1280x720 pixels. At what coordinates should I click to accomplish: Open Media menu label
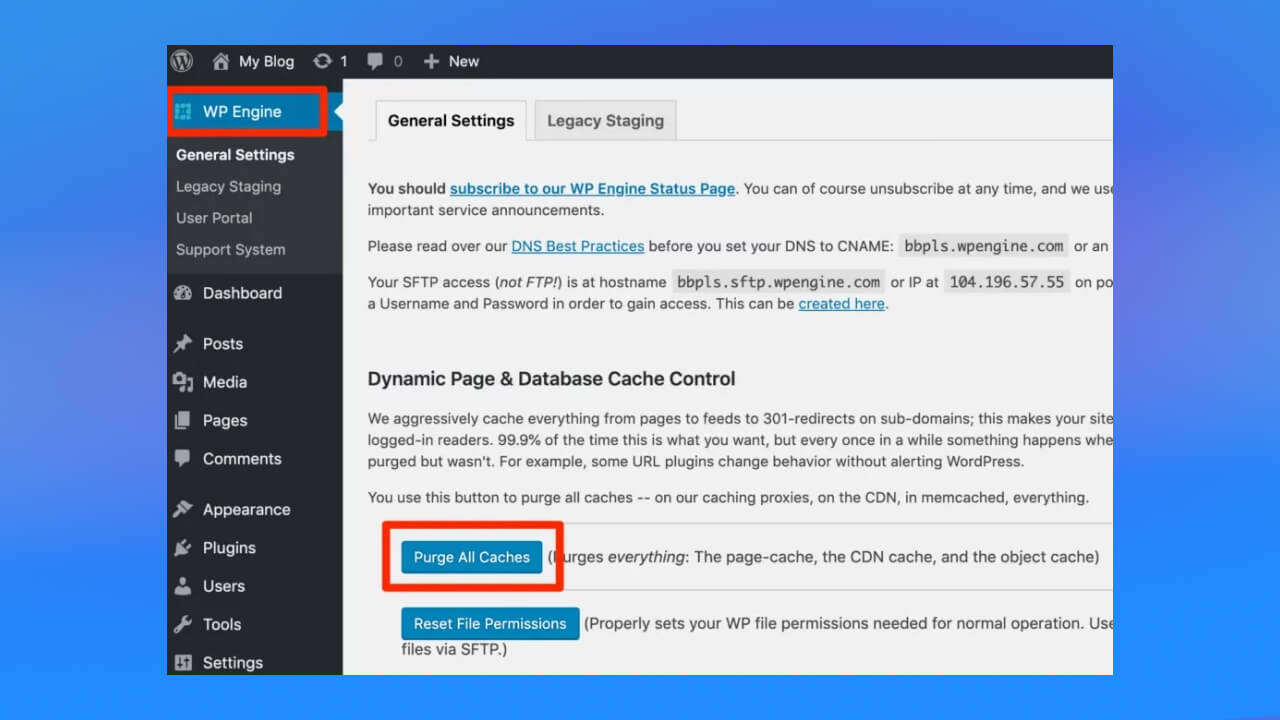225,382
